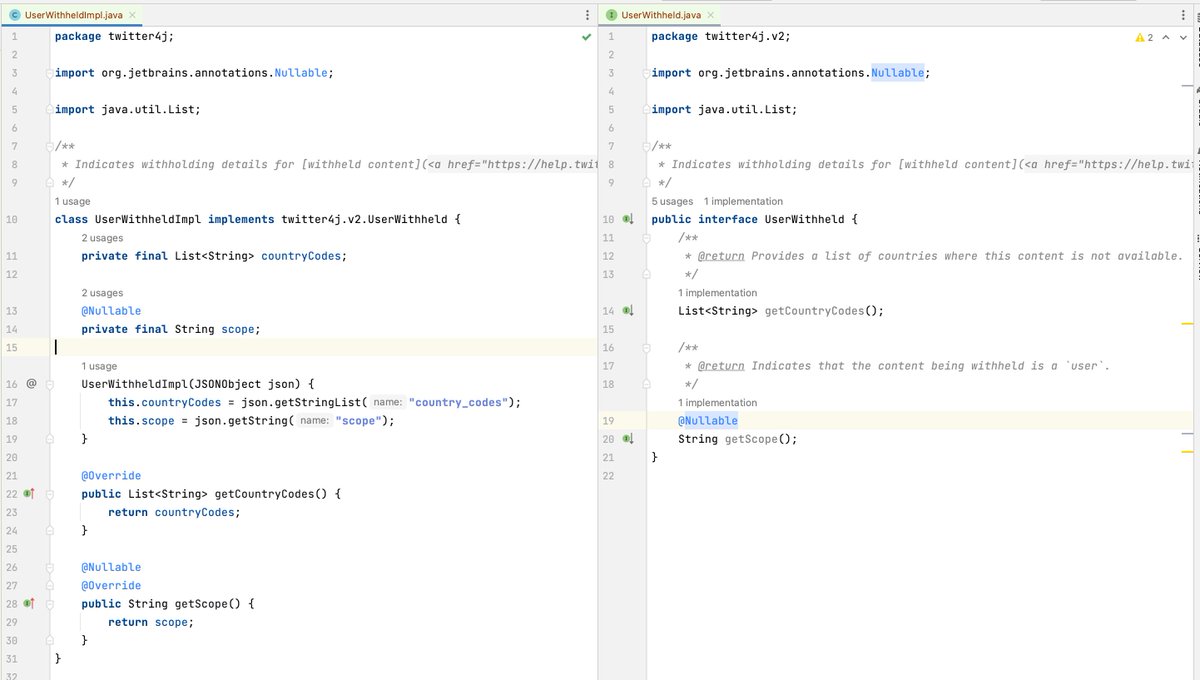The height and width of the screenshot is (680, 1200).
Task: Click '2 usages' hint above countryCodes field
Action: click(102, 238)
